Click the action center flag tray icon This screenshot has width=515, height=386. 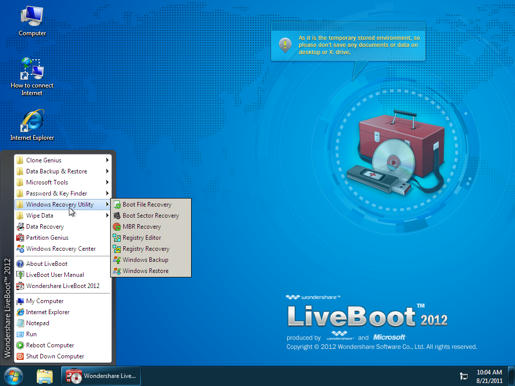tap(464, 376)
